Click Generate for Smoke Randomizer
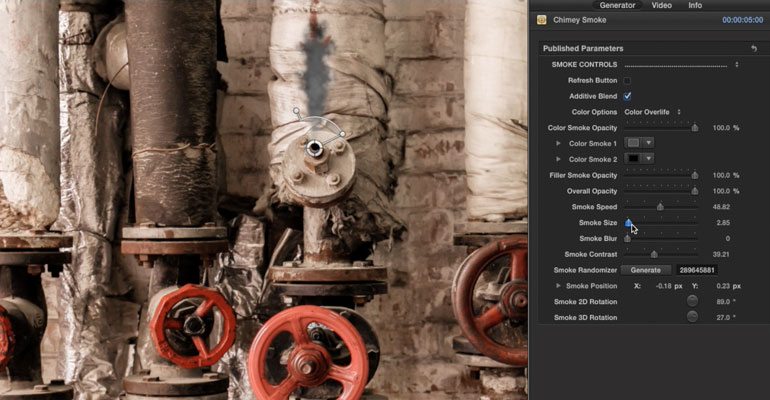The height and width of the screenshot is (400, 770). 645,270
